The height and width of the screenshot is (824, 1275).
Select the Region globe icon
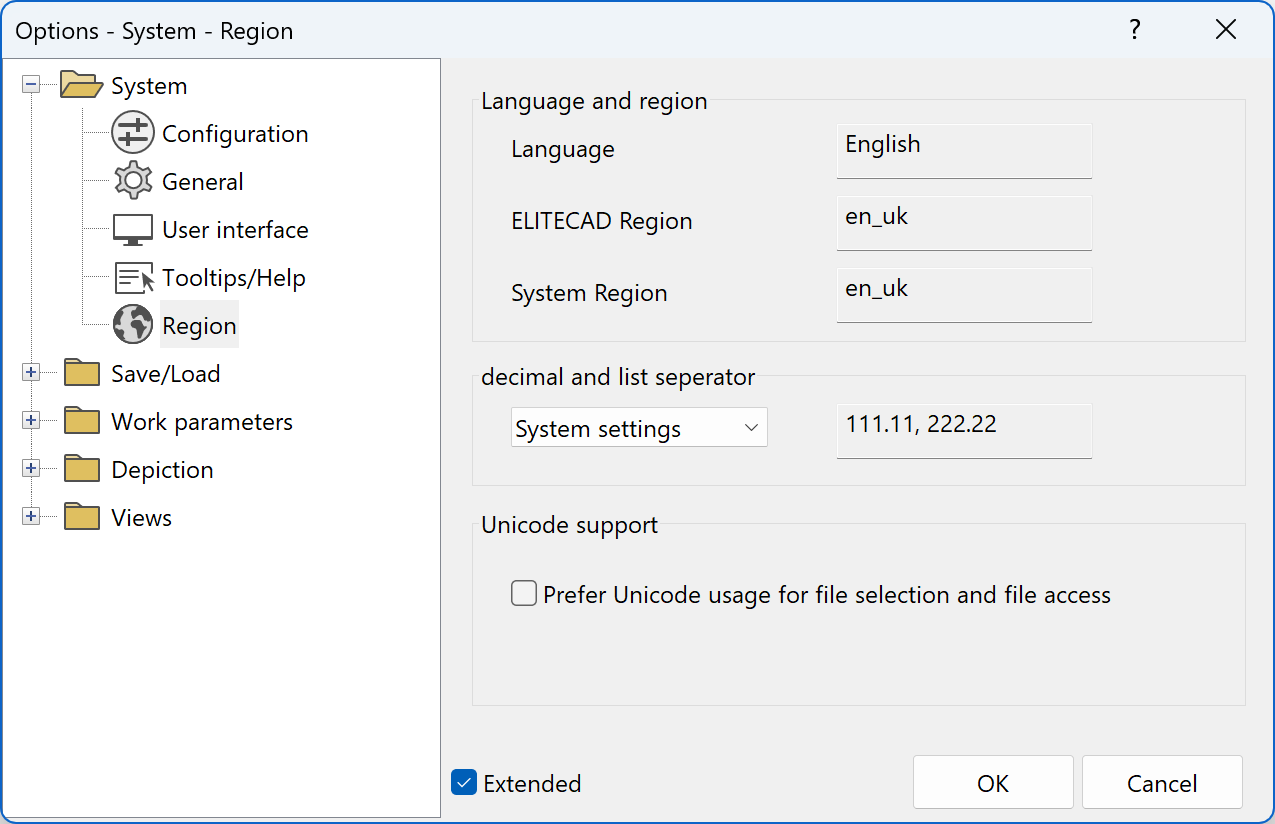(133, 325)
